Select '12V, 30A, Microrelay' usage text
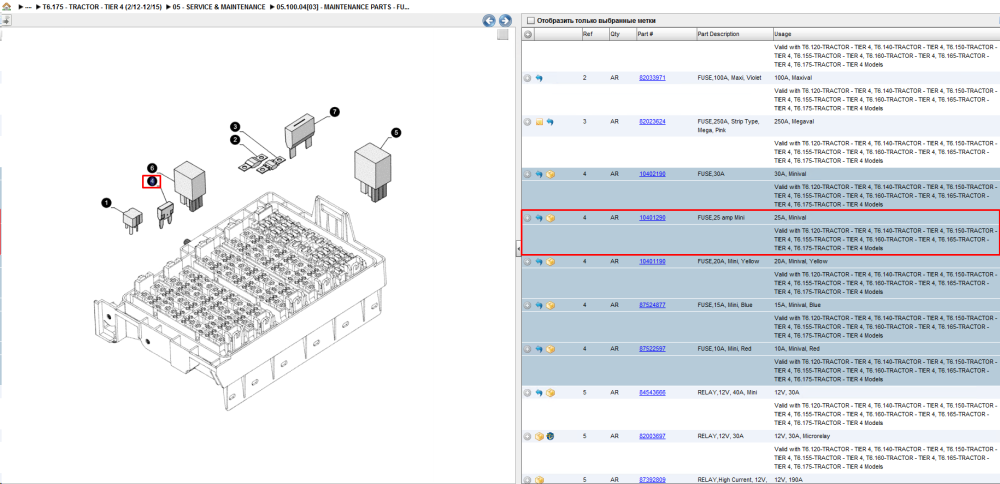Screen dimensions: 1000x484 pos(800,436)
